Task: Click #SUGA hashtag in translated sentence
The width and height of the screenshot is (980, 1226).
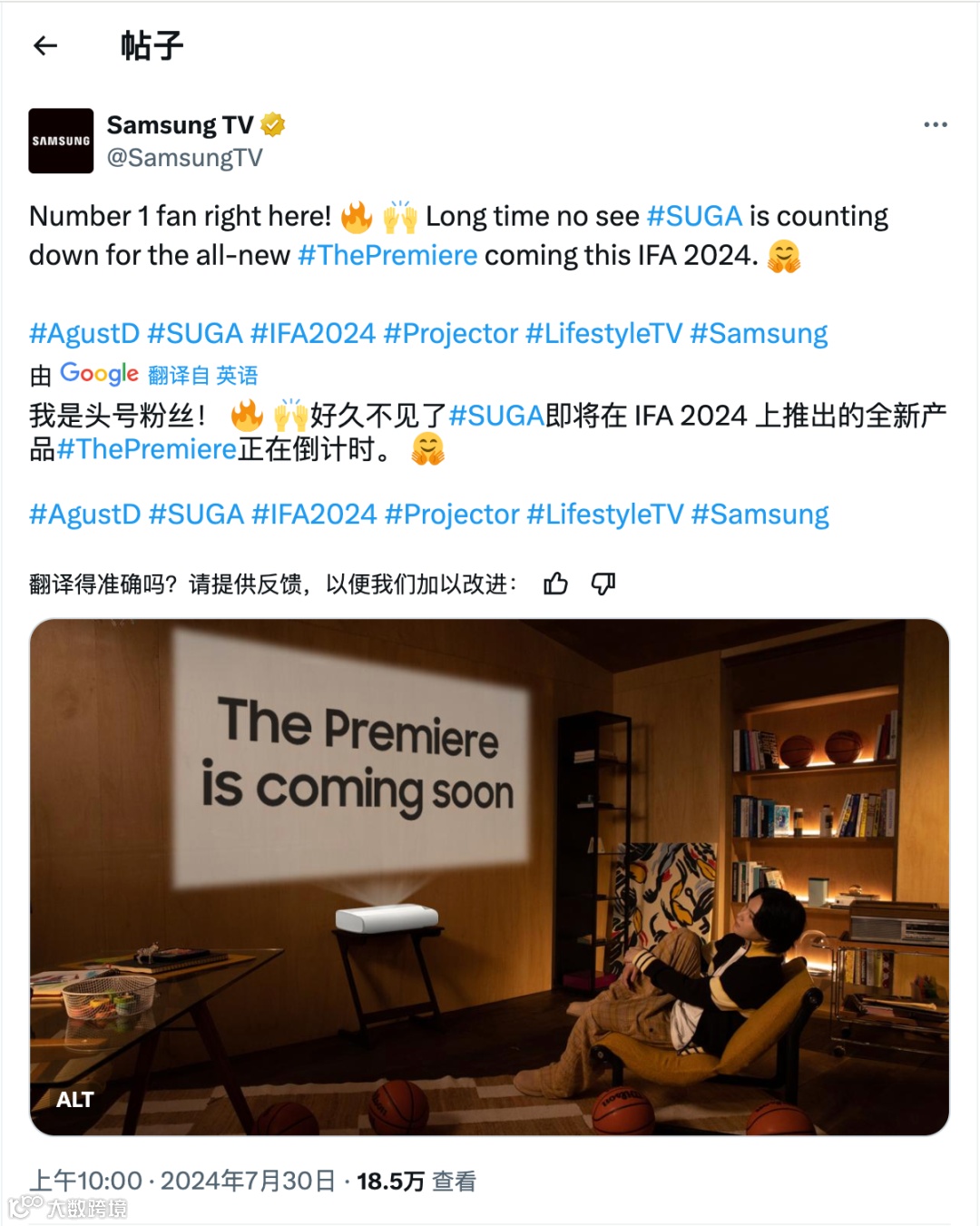Action: pos(496,416)
